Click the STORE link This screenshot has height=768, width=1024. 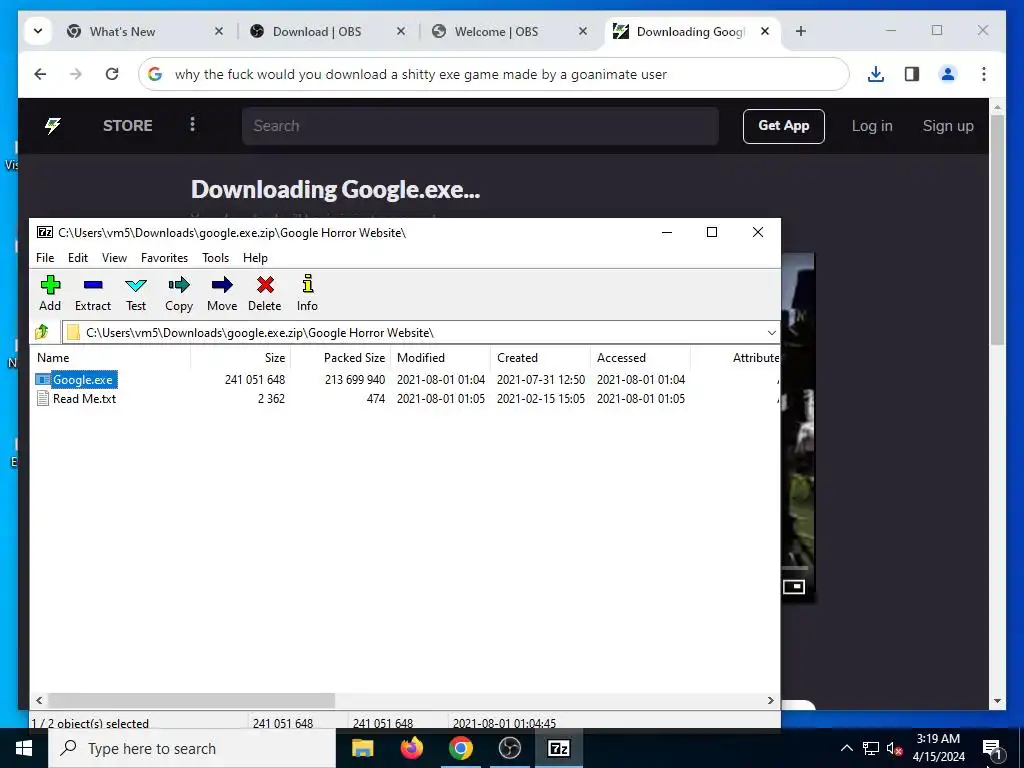[x=127, y=125]
